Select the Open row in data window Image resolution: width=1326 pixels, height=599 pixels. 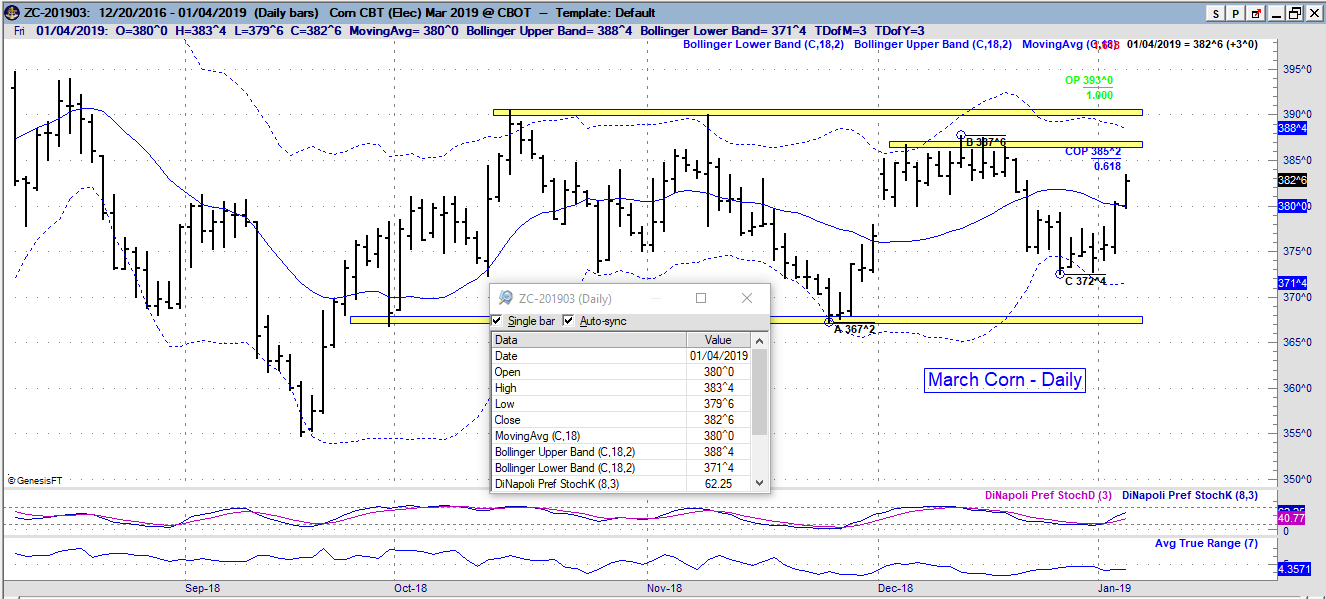[x=621, y=372]
